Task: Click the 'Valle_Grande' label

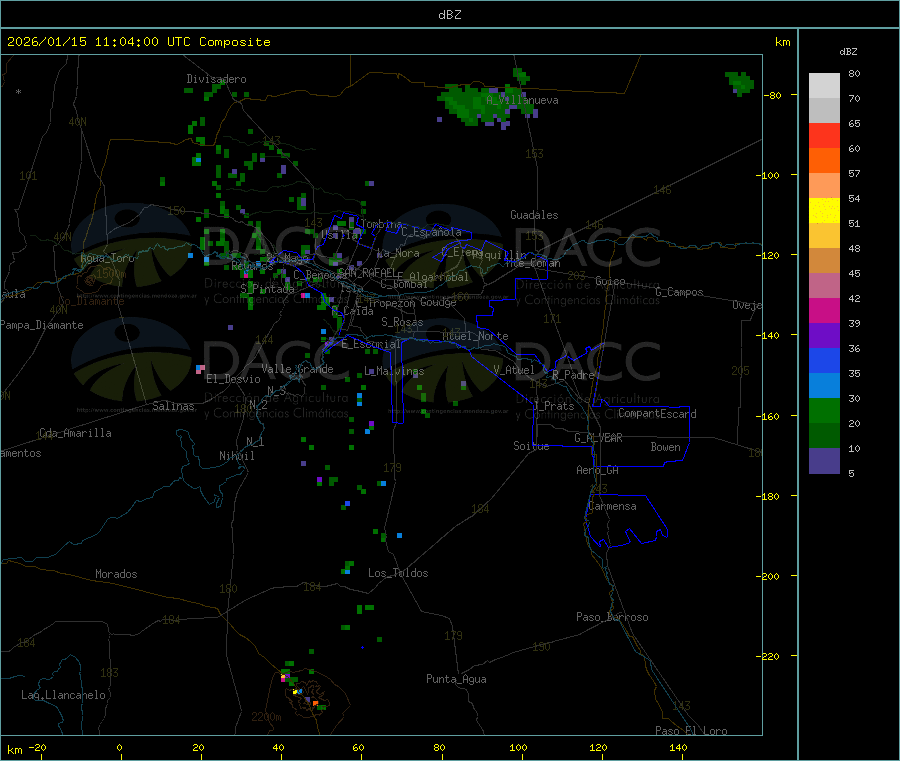Action: click(297, 369)
